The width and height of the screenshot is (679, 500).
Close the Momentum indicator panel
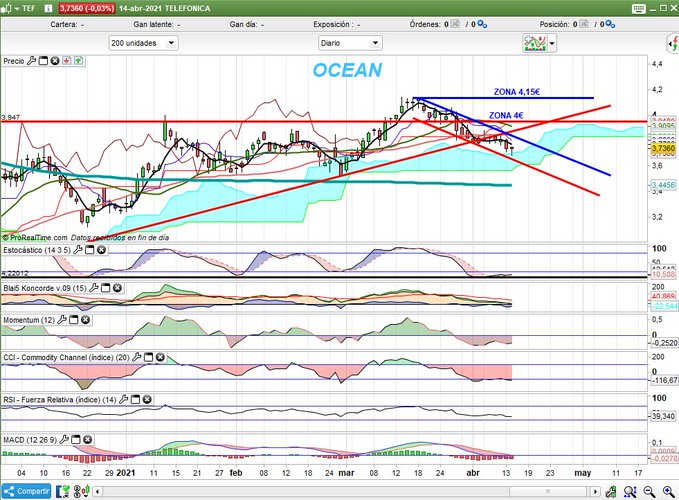coord(85,320)
